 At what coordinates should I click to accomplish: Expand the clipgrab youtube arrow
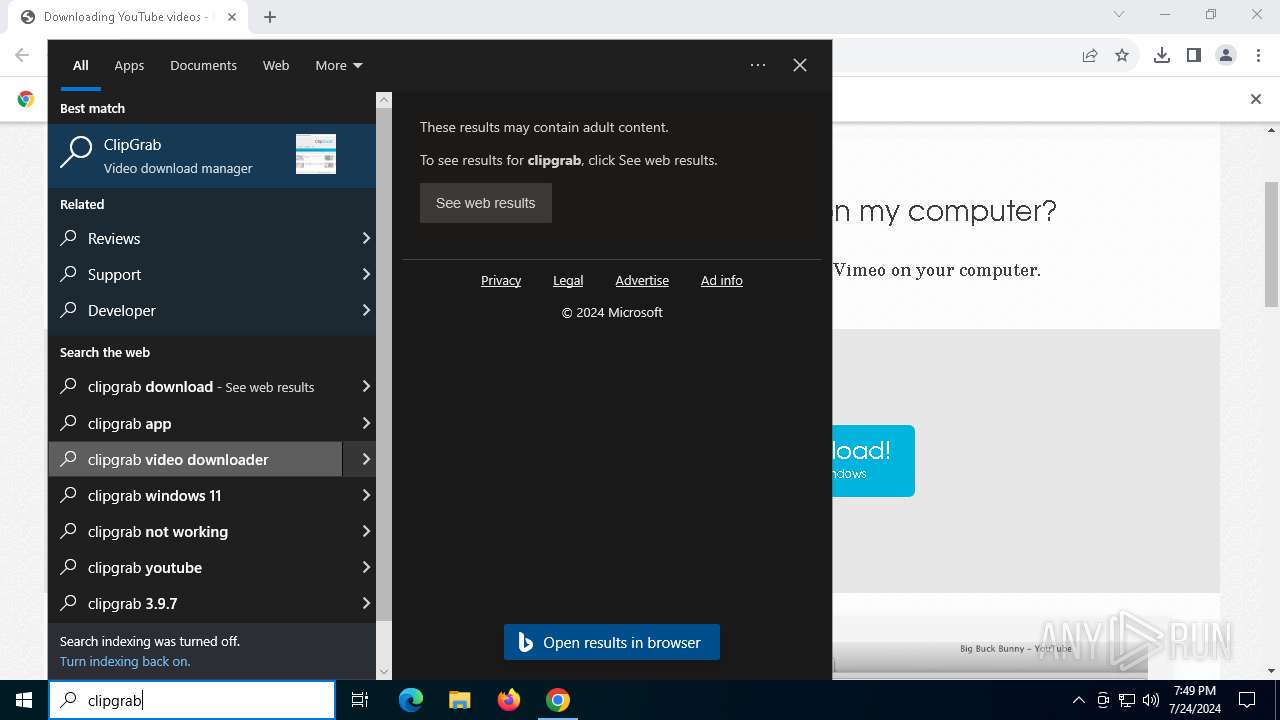pos(366,567)
